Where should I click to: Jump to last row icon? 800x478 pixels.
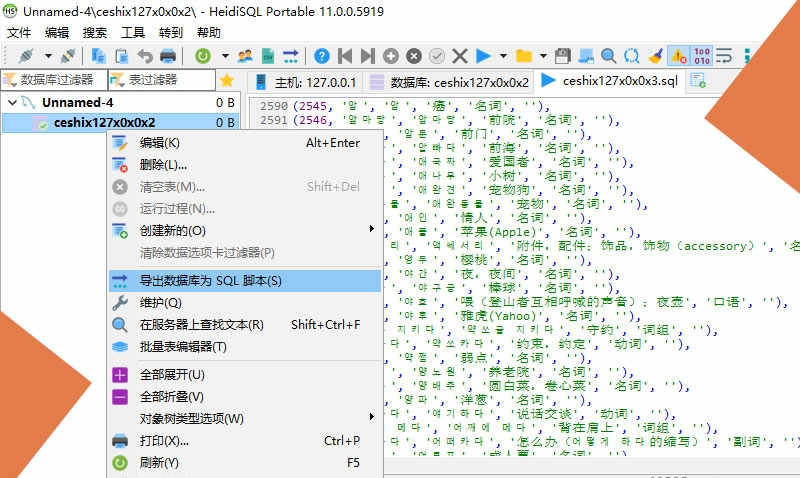(368, 56)
